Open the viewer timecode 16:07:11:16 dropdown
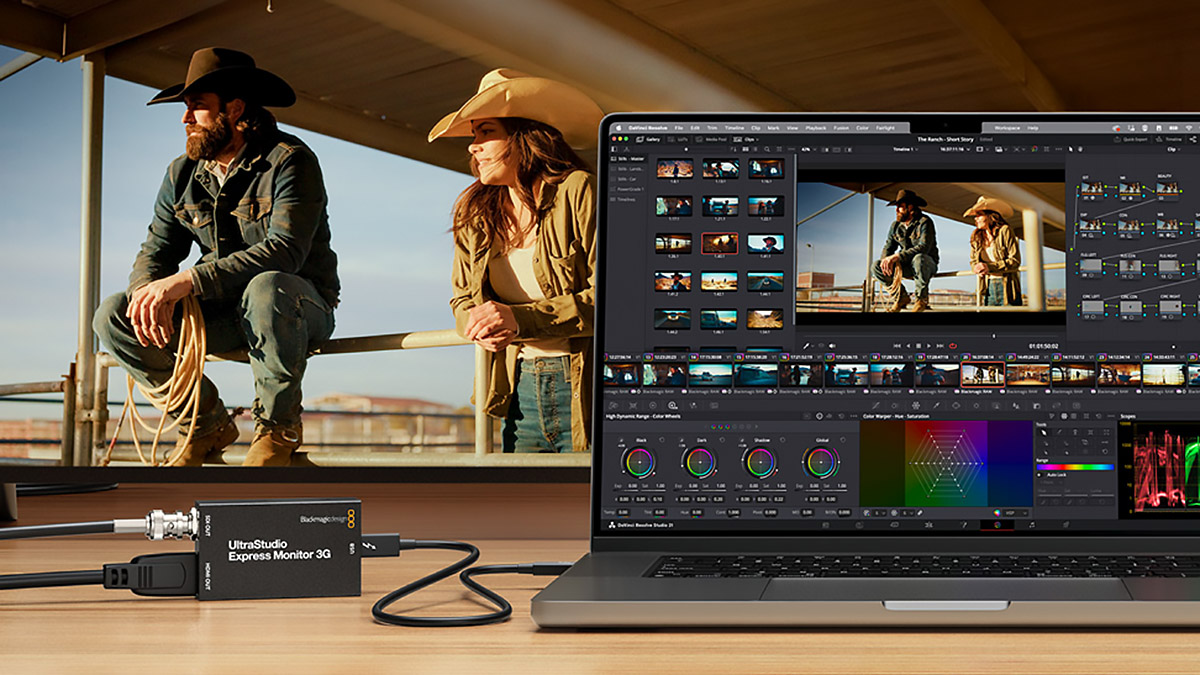This screenshot has height=675, width=1200. pyautogui.click(x=955, y=149)
